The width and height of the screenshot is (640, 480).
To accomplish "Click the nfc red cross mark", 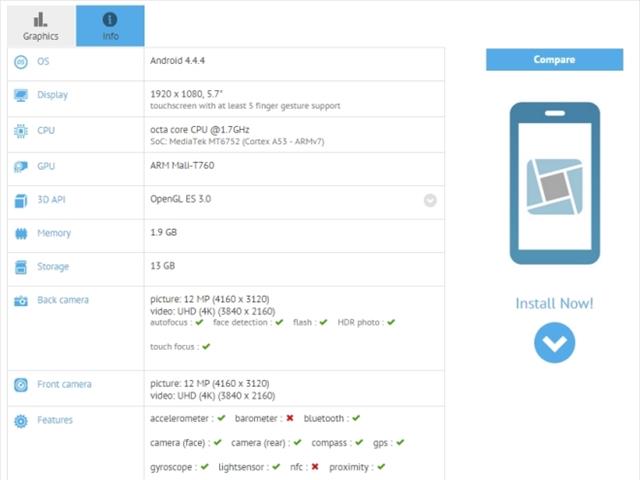I will 315,466.
